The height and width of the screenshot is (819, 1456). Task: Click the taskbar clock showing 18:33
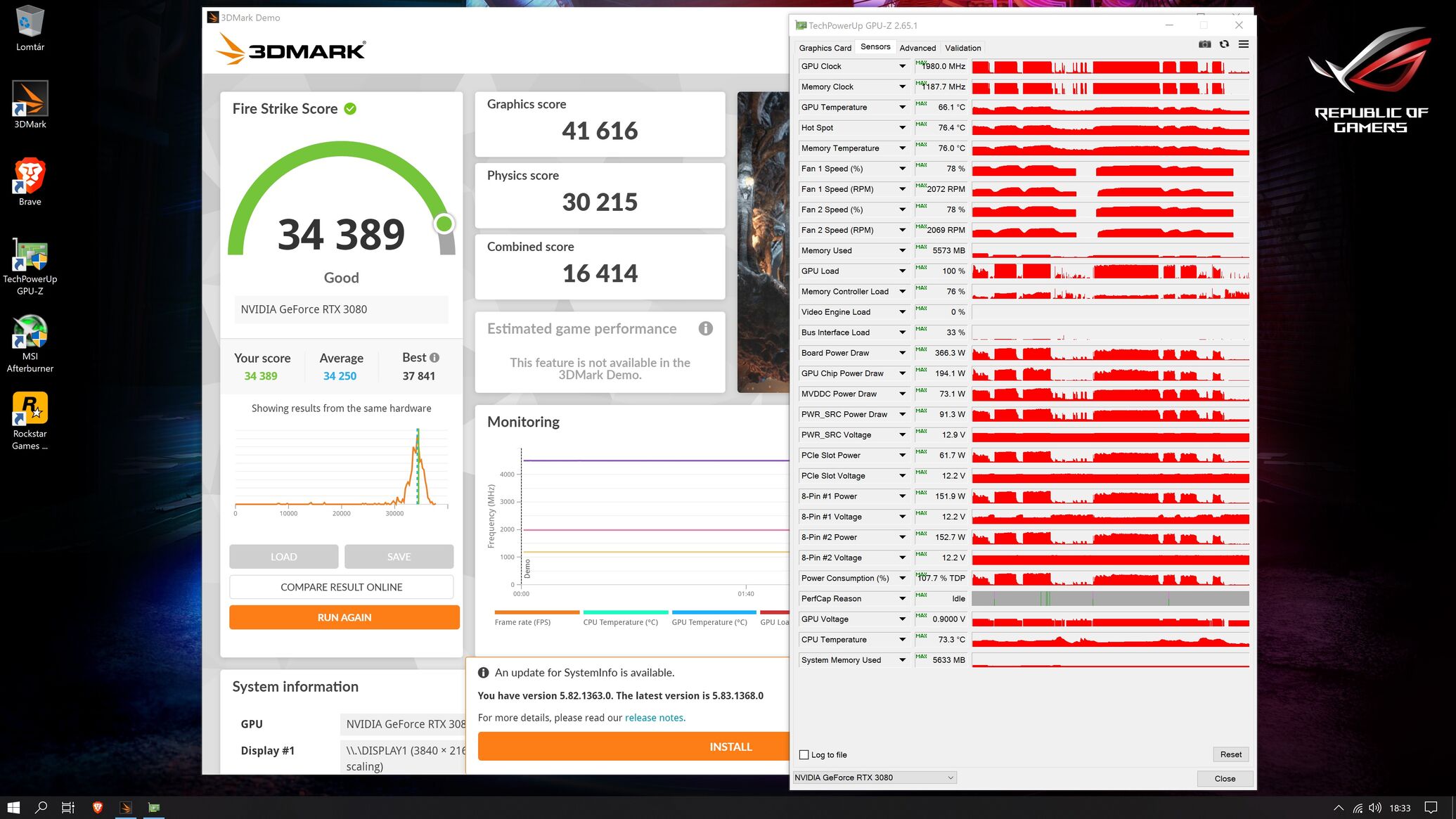(x=1400, y=808)
